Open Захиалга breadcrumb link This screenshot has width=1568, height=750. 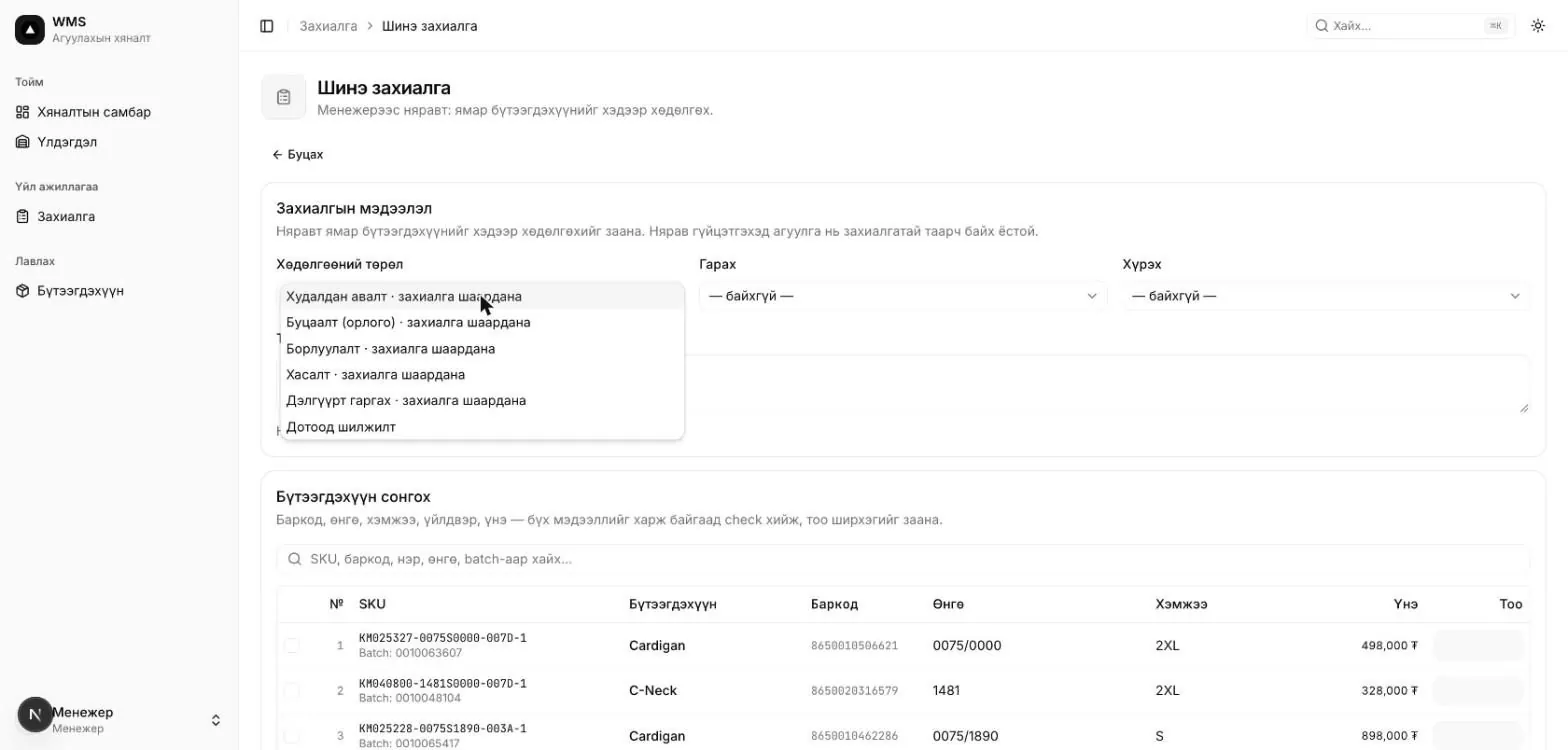point(328,26)
